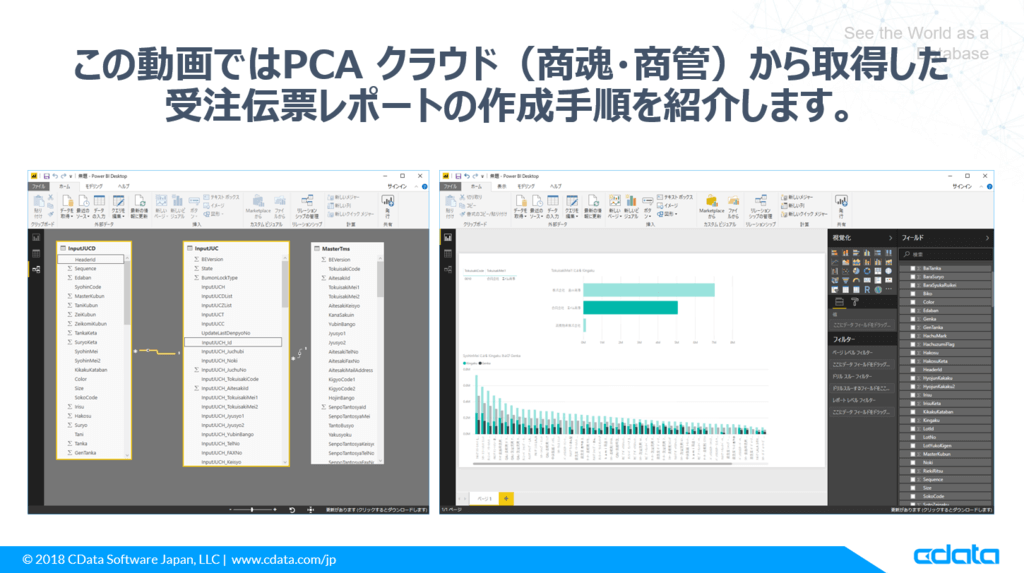Select the Format paint-roller icon in 視覚化 pane
The height and width of the screenshot is (573, 1024).
click(855, 302)
